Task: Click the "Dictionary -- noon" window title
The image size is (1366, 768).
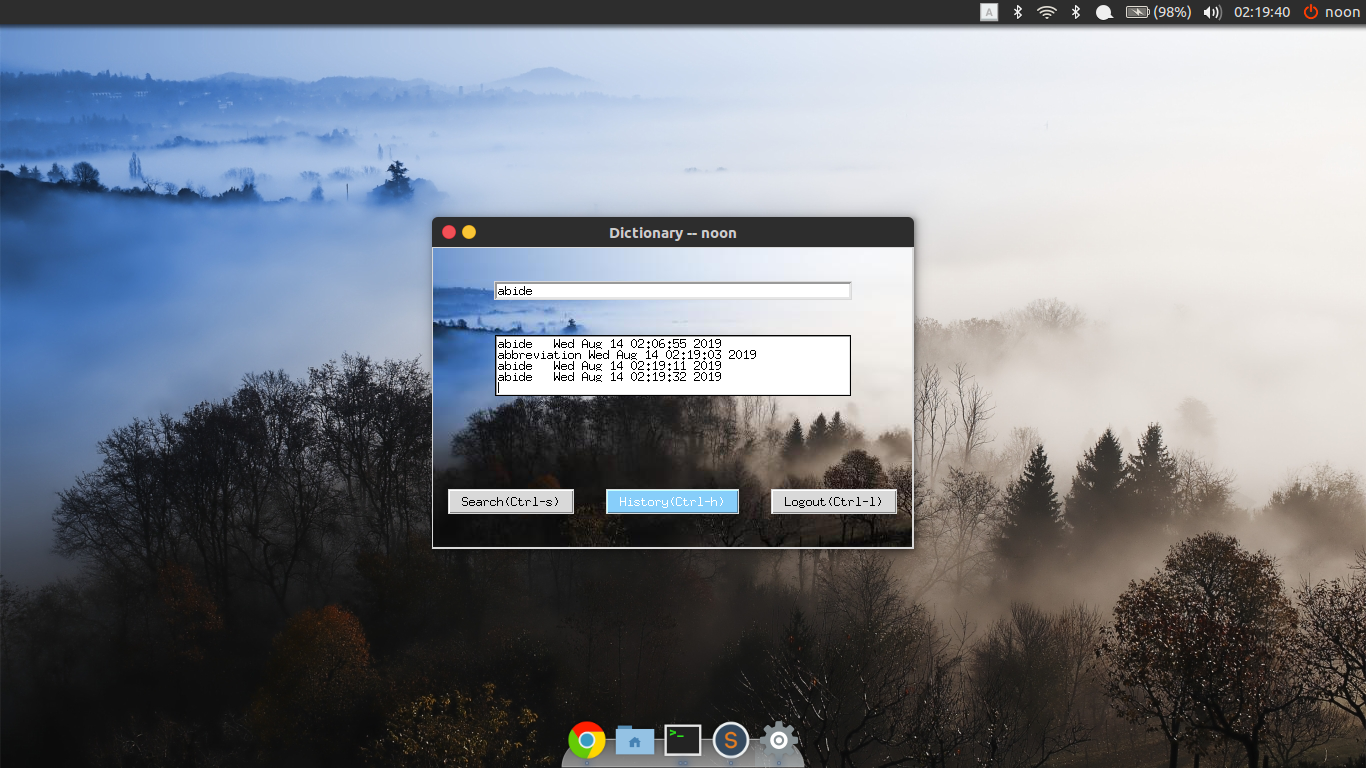Action: click(x=673, y=233)
